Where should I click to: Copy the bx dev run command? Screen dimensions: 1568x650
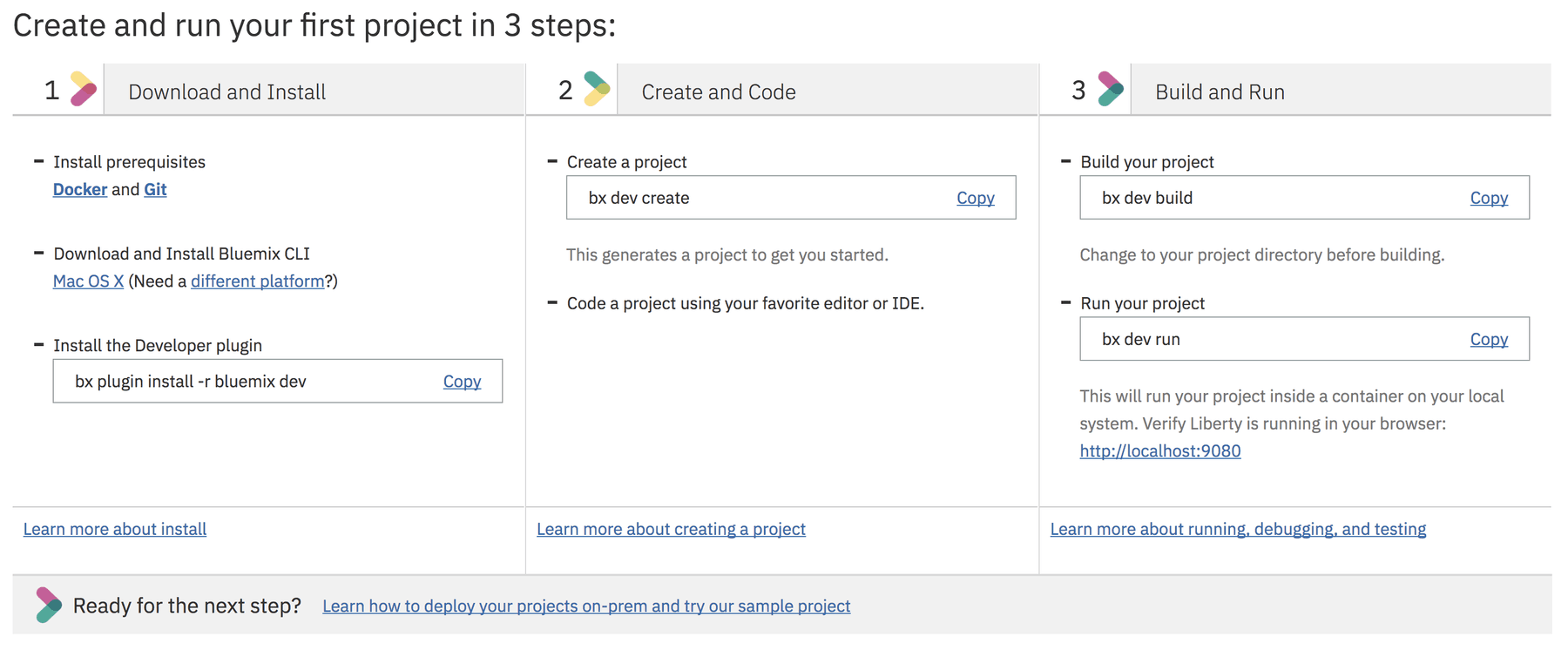pyautogui.click(x=1488, y=339)
